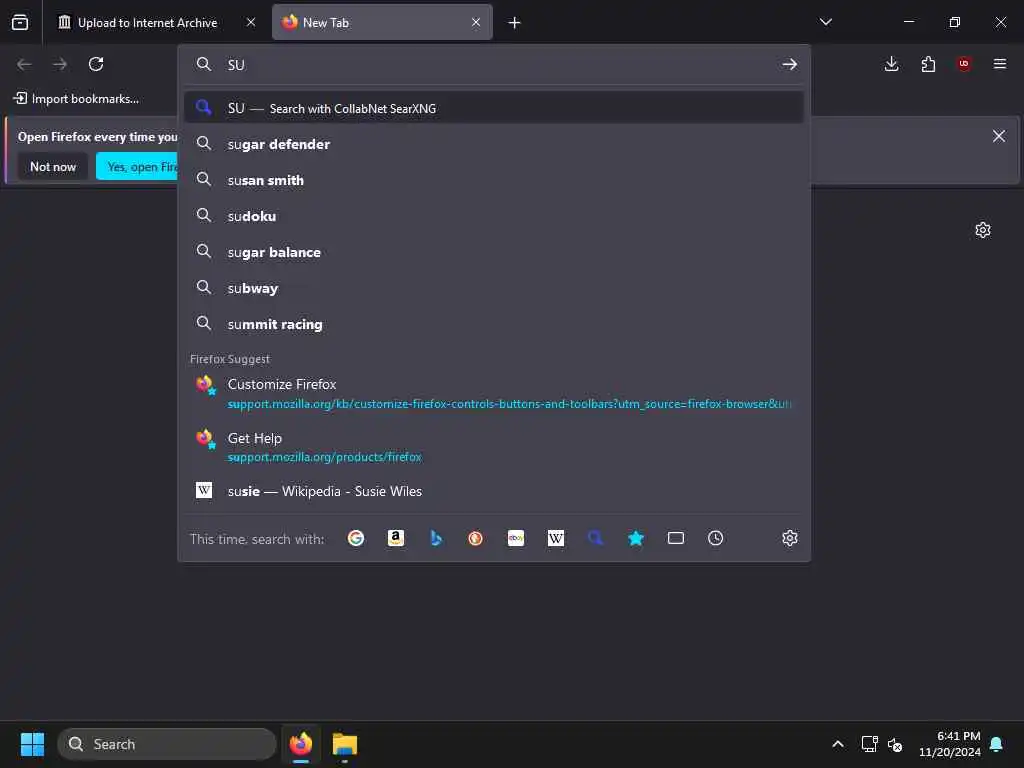Reload the current page
The image size is (1024, 768).
coord(96,64)
